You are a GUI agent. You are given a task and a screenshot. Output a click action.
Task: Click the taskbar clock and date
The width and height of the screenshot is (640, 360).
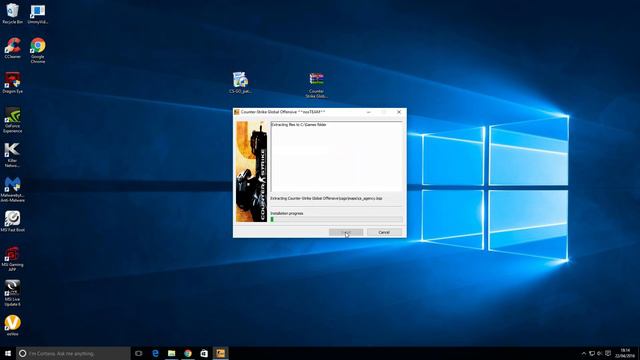click(625, 353)
